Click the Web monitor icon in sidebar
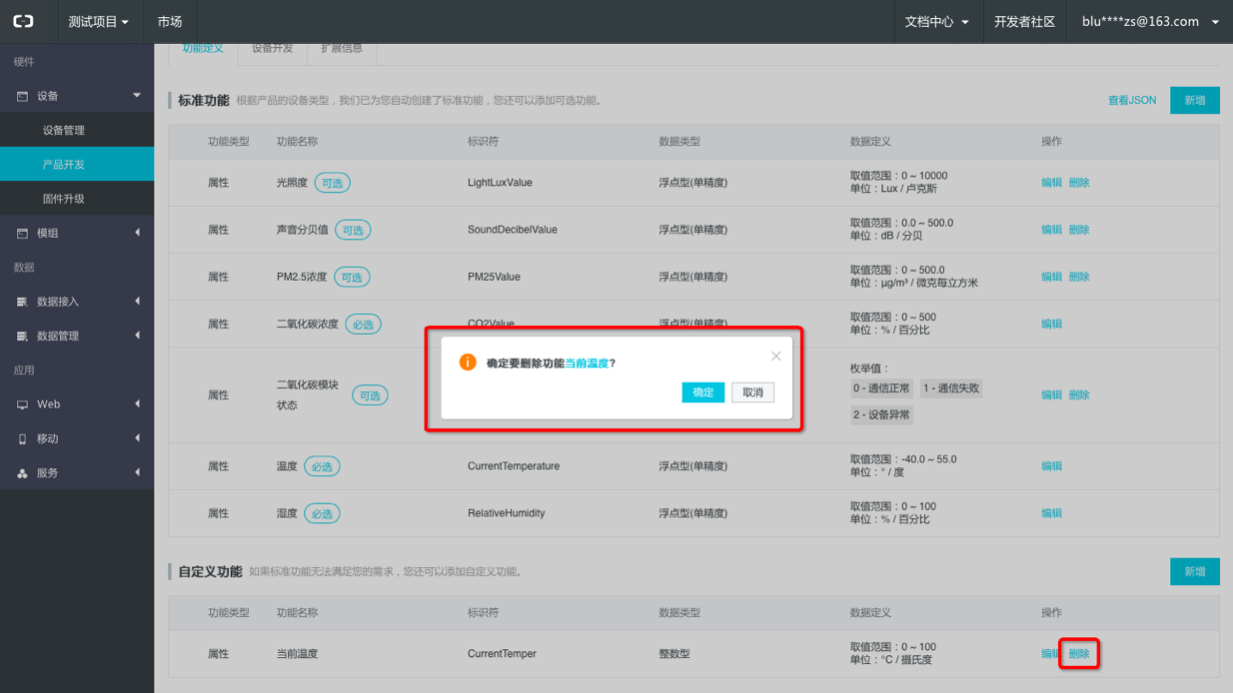The width and height of the screenshot is (1233, 693). coord(22,405)
